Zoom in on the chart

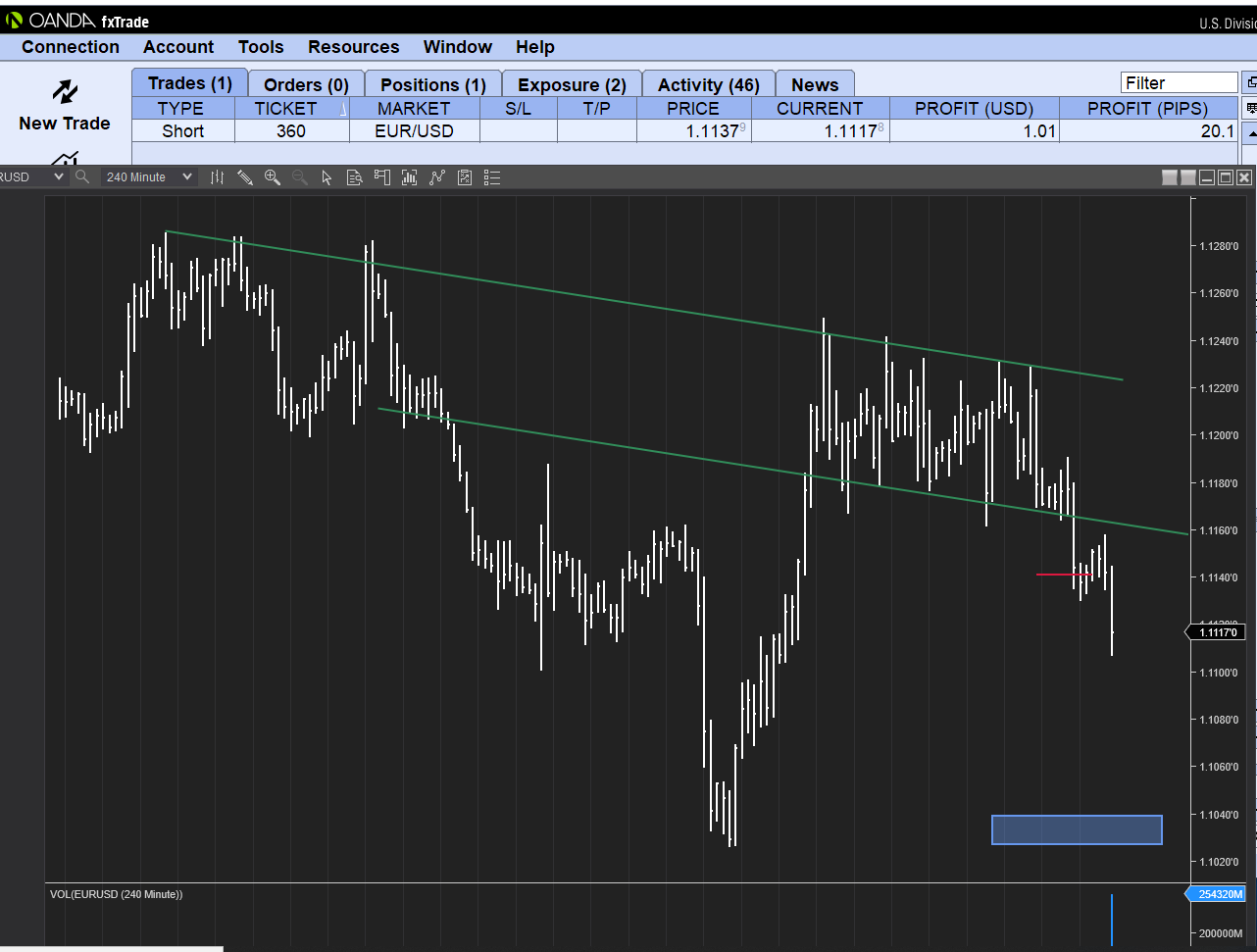272,176
